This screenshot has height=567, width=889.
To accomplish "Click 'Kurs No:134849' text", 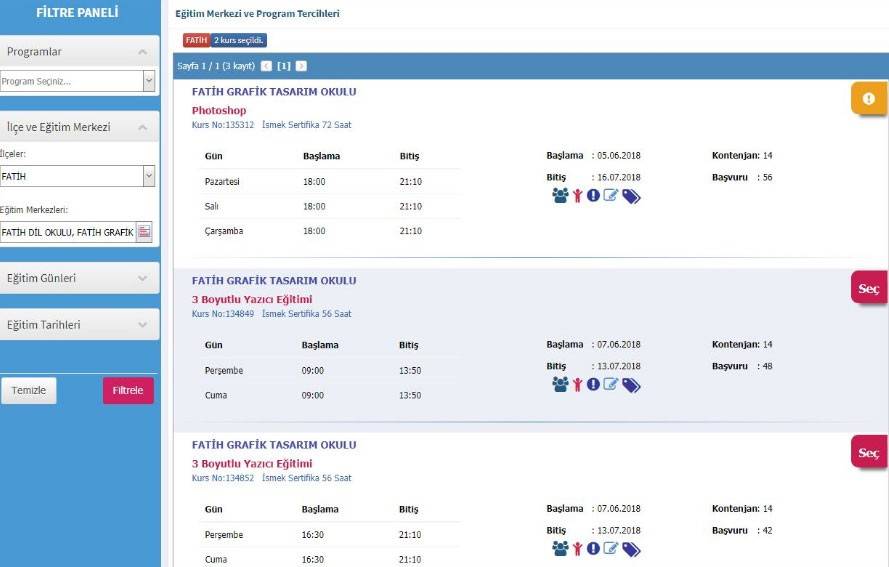I will tap(223, 314).
